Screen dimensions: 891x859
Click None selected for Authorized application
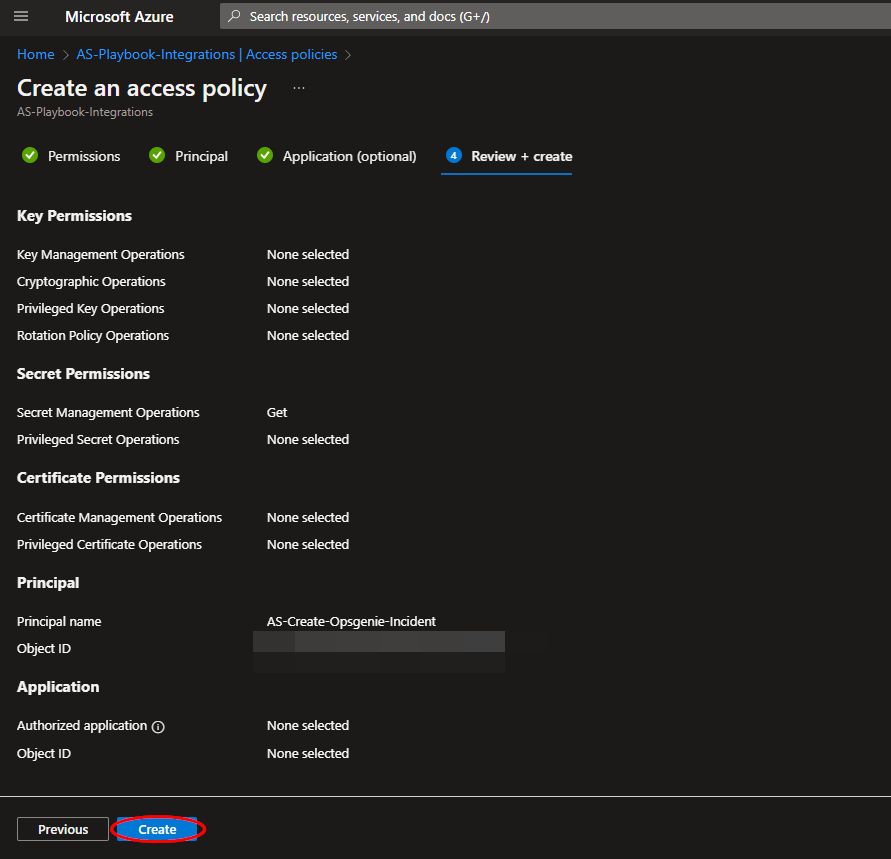click(308, 725)
